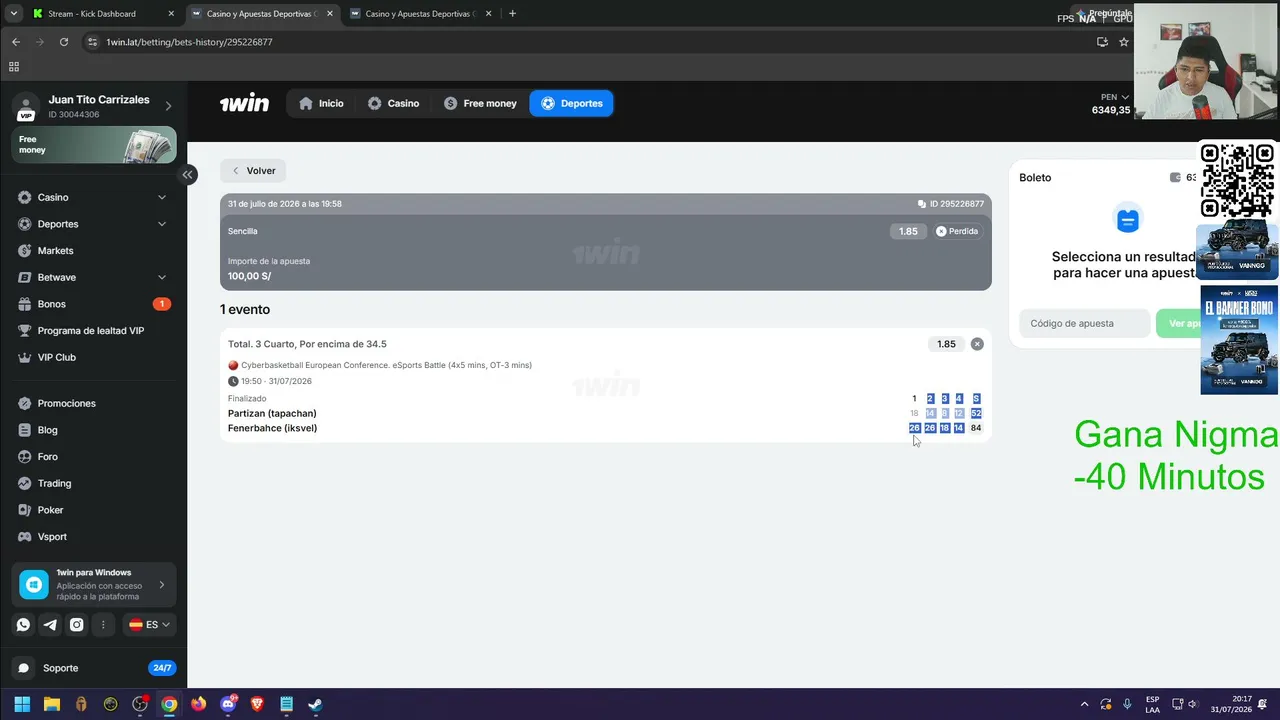Go to the Casino header tab
Viewport: 1280px width, 720px height.
393,103
